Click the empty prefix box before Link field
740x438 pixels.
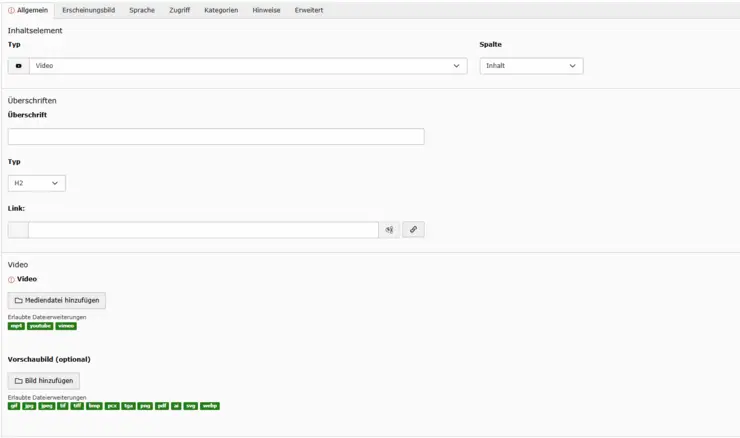[18, 230]
